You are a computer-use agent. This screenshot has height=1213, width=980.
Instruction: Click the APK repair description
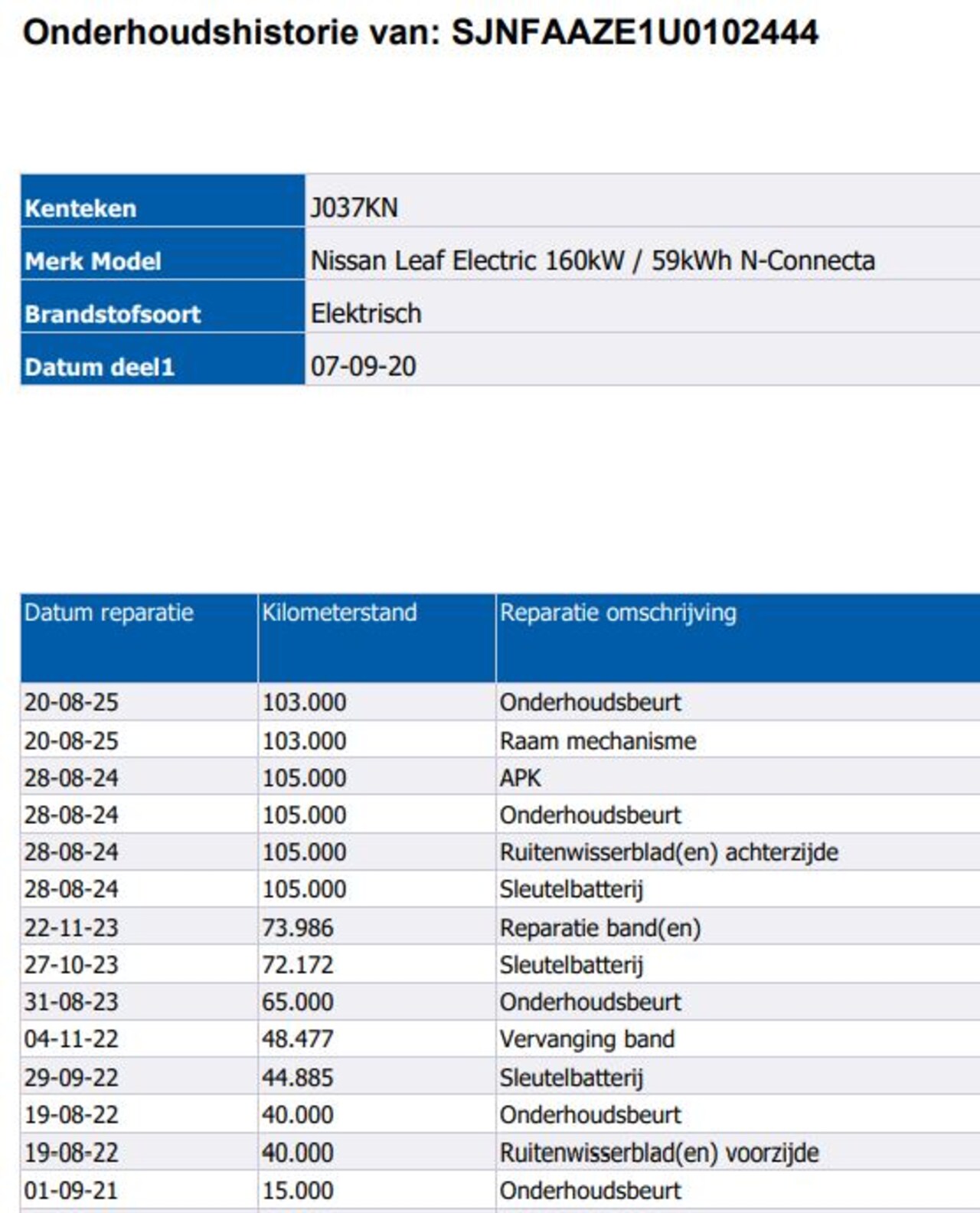520,778
